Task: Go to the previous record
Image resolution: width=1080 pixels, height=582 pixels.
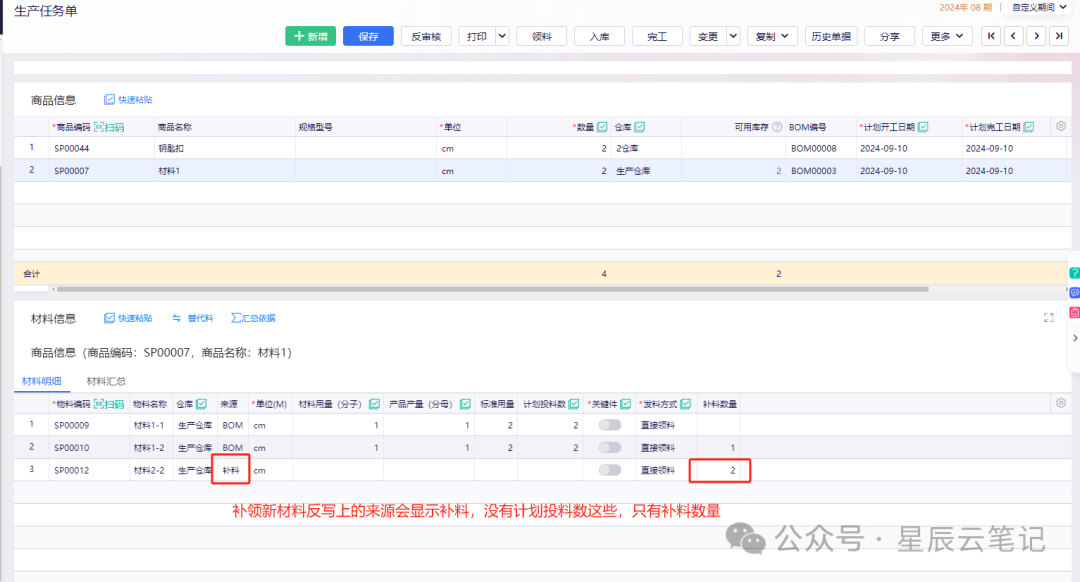Action: tap(1014, 36)
